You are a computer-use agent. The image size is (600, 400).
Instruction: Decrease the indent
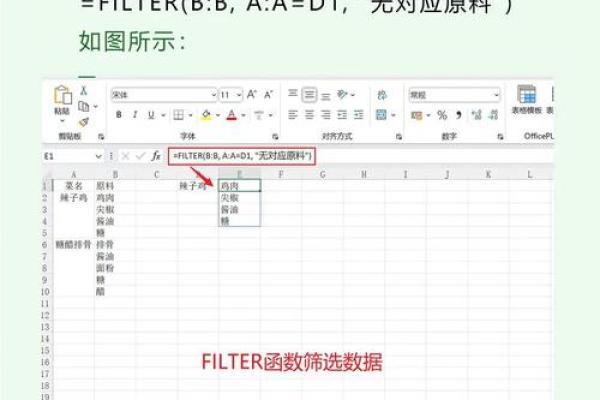[x=342, y=114]
